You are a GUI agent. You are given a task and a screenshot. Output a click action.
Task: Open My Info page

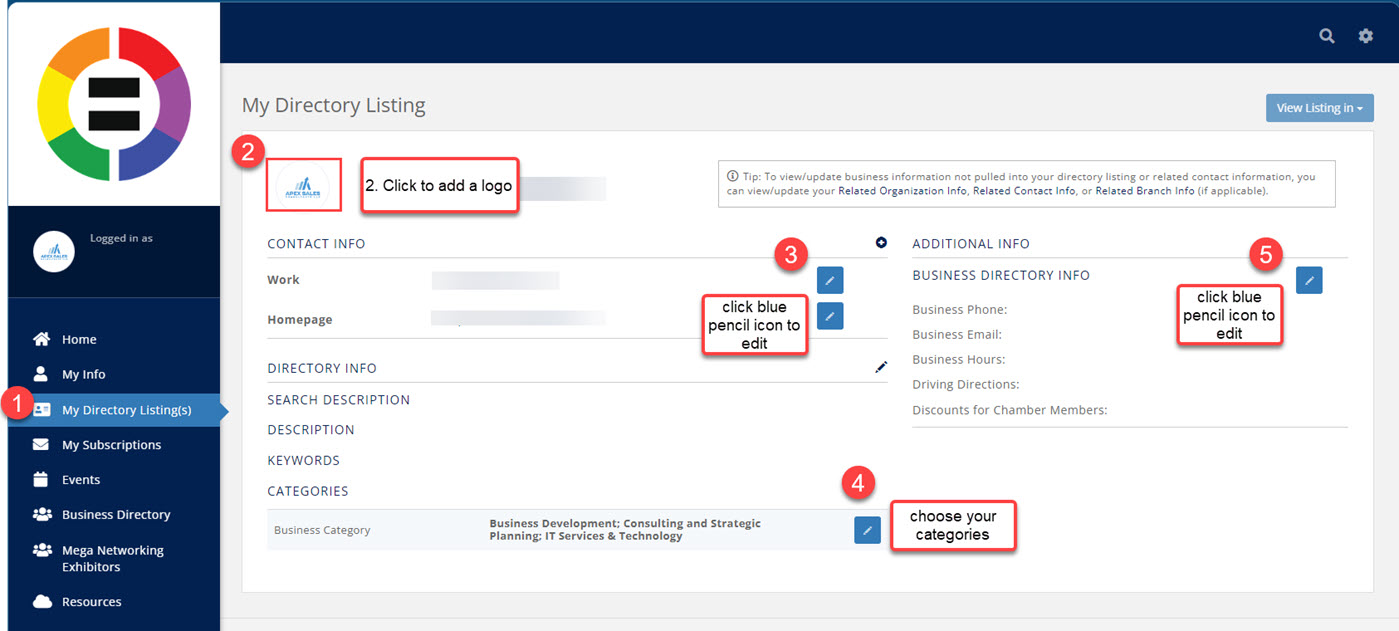pyautogui.click(x=84, y=375)
